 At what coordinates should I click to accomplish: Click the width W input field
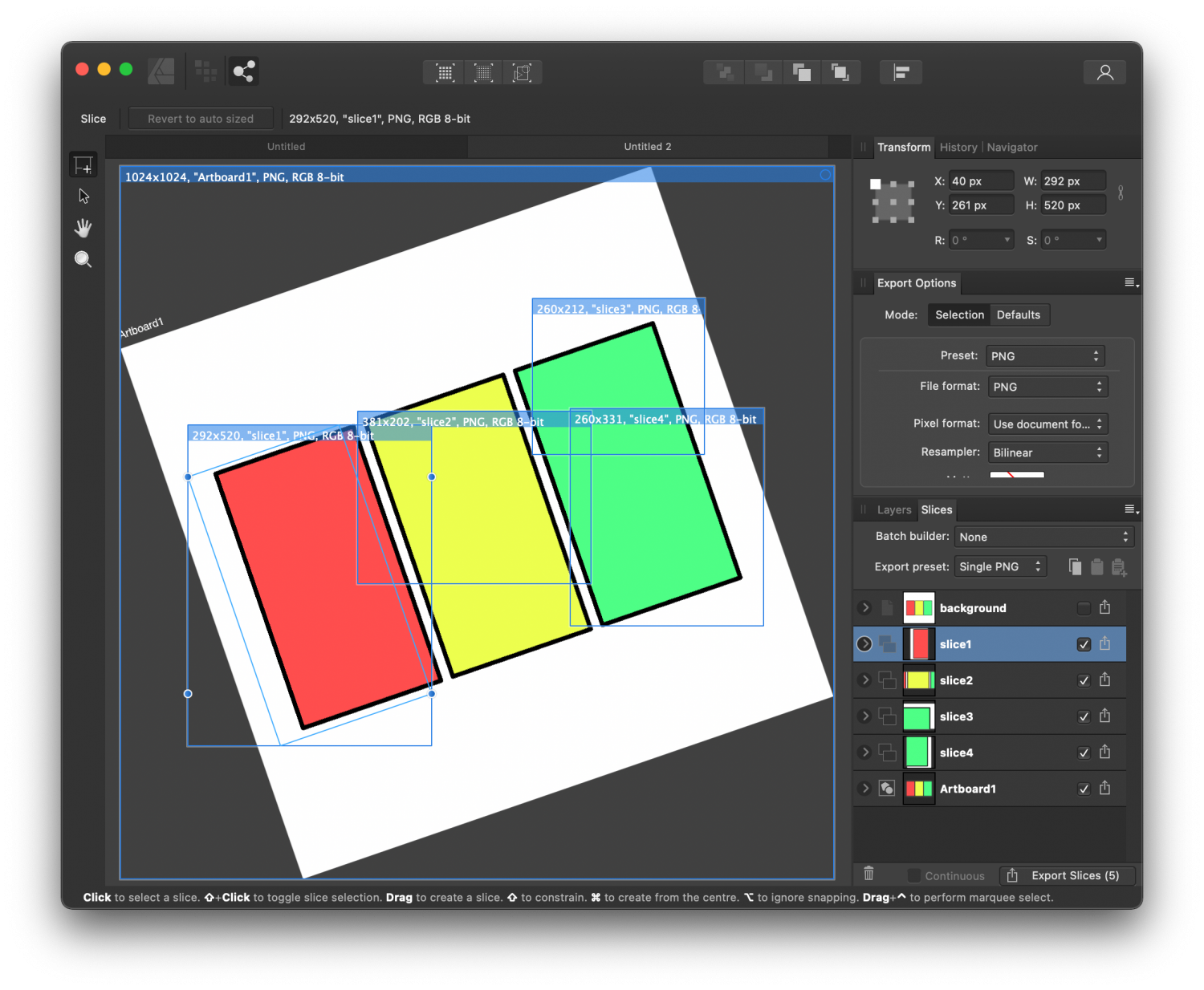point(1072,181)
